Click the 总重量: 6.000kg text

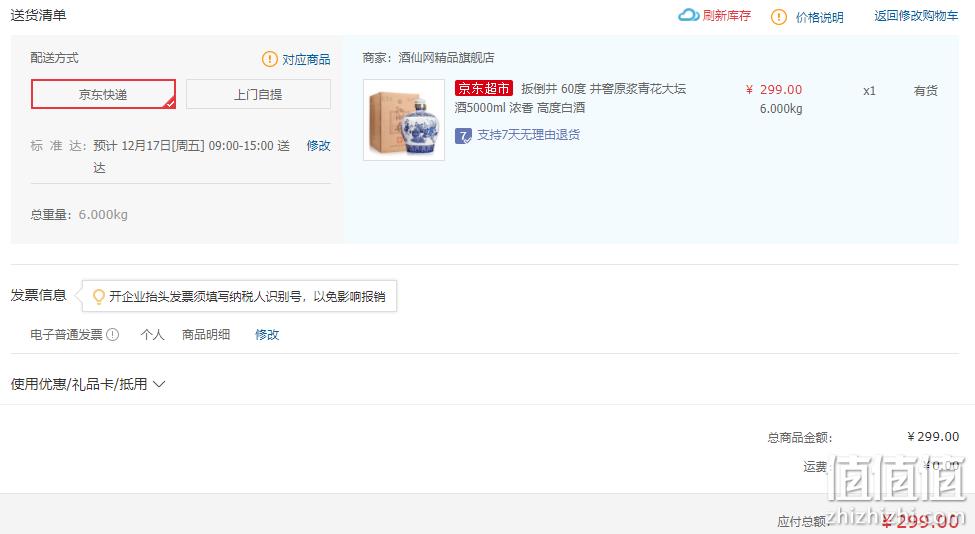pos(79,214)
